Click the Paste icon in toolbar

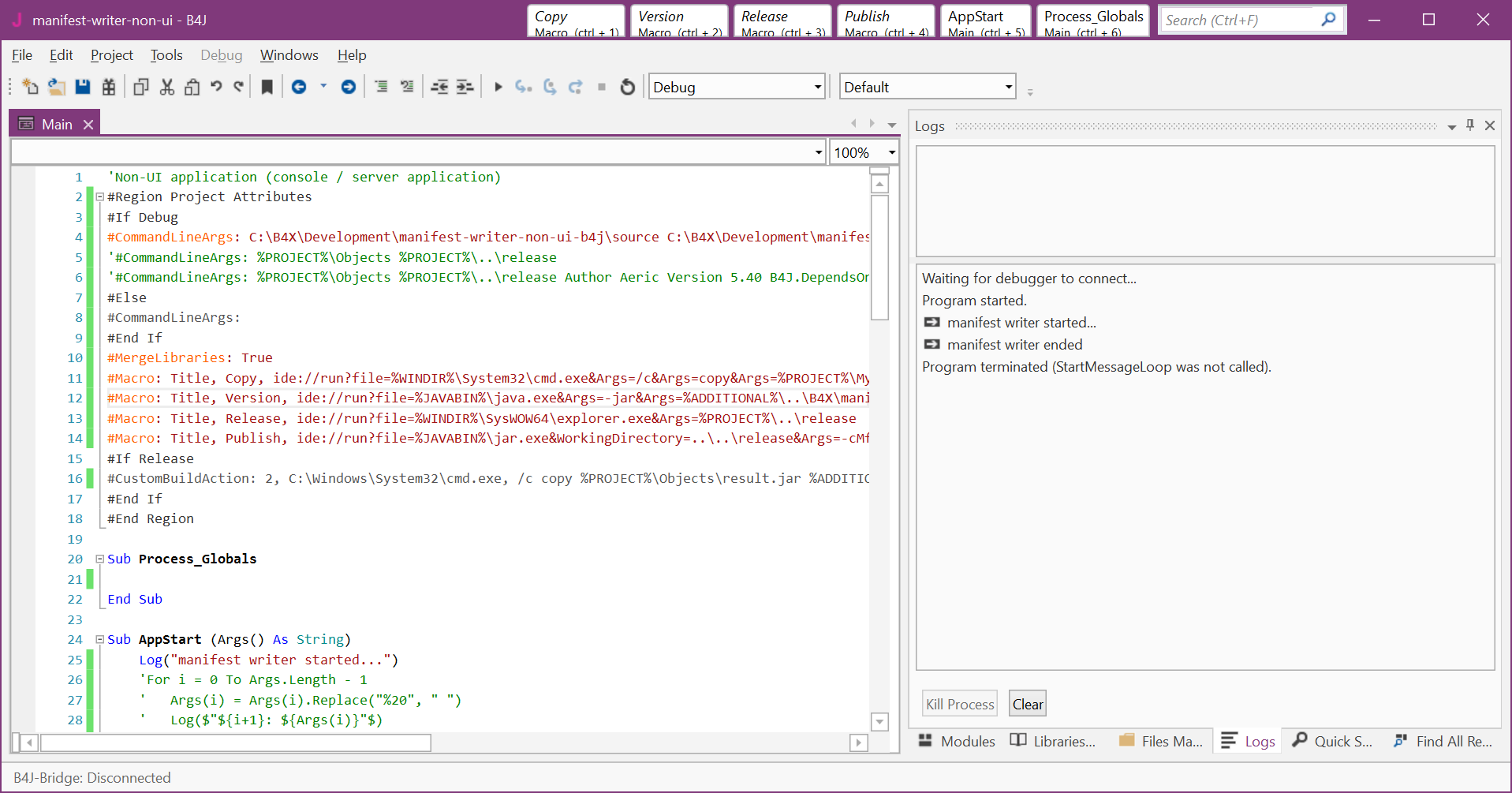point(192,87)
